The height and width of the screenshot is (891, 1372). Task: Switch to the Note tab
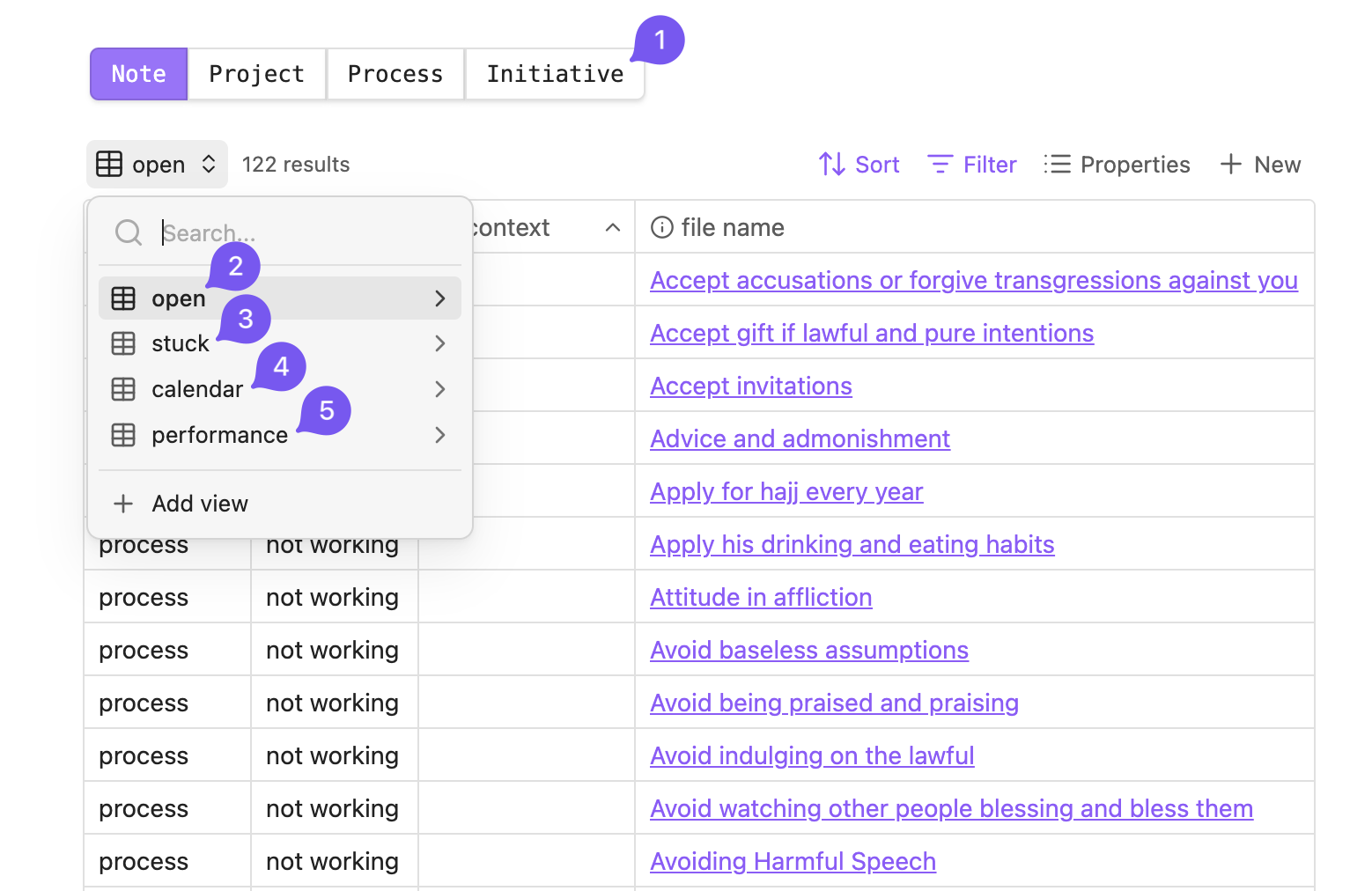tap(138, 74)
